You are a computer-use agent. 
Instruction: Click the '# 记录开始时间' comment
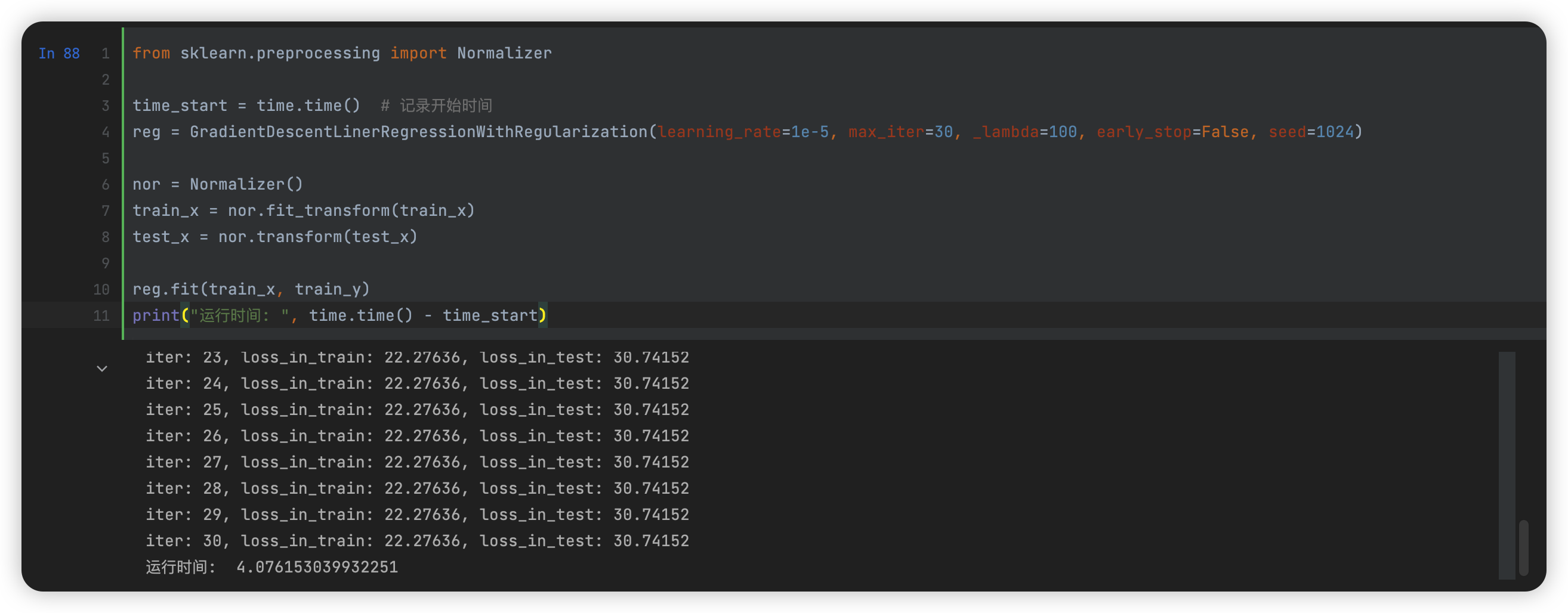[x=436, y=106]
